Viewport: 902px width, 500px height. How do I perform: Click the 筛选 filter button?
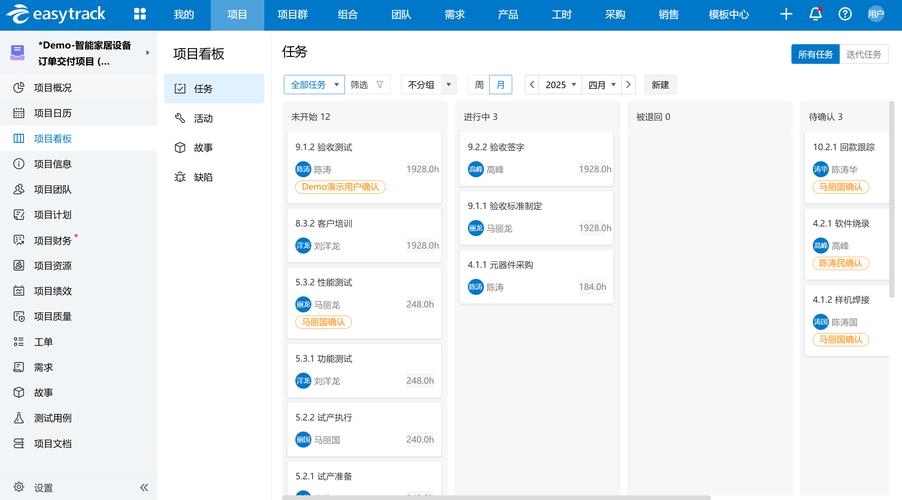pos(367,85)
